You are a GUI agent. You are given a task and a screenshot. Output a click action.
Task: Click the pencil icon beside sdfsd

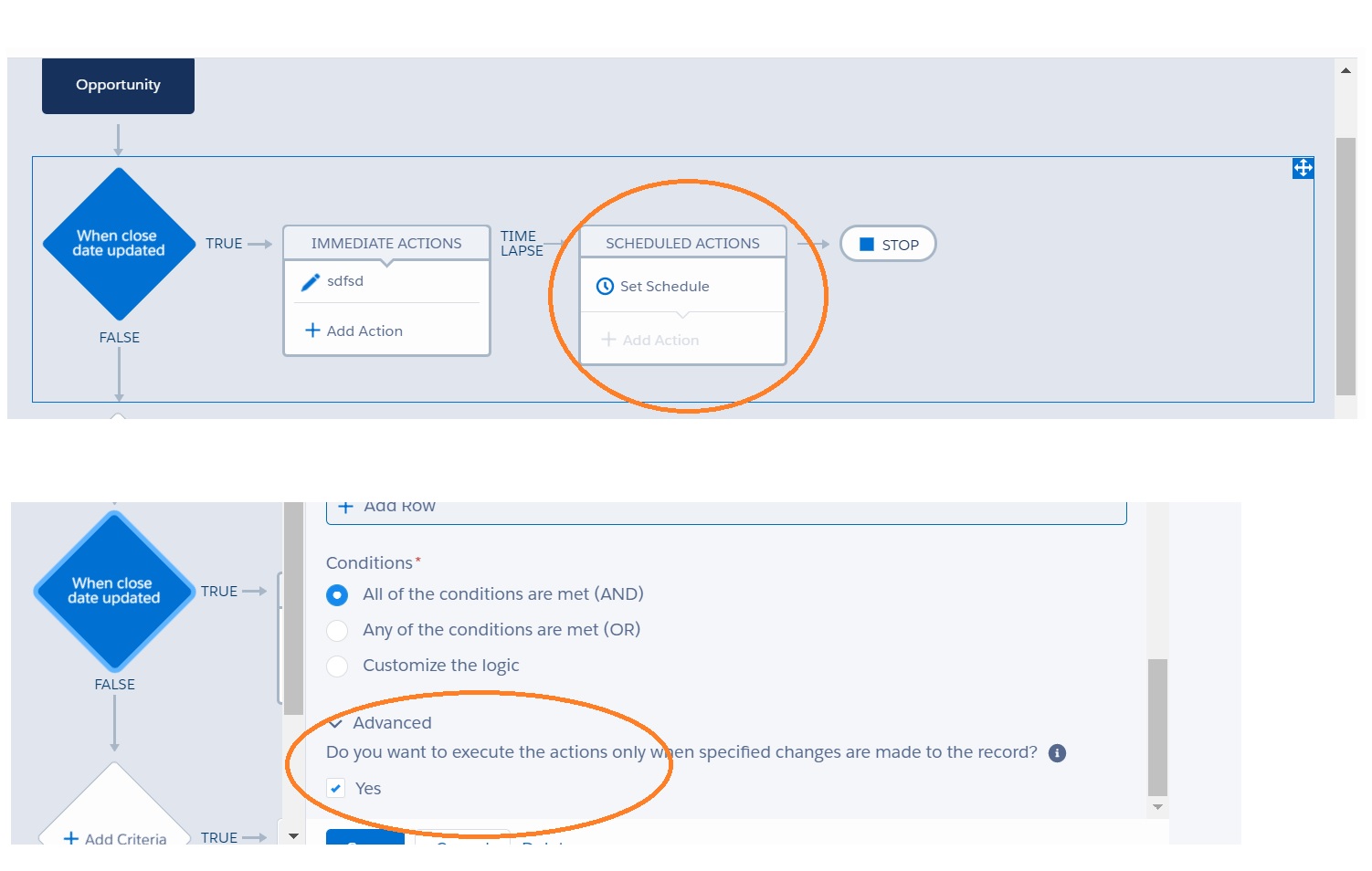pos(311,282)
